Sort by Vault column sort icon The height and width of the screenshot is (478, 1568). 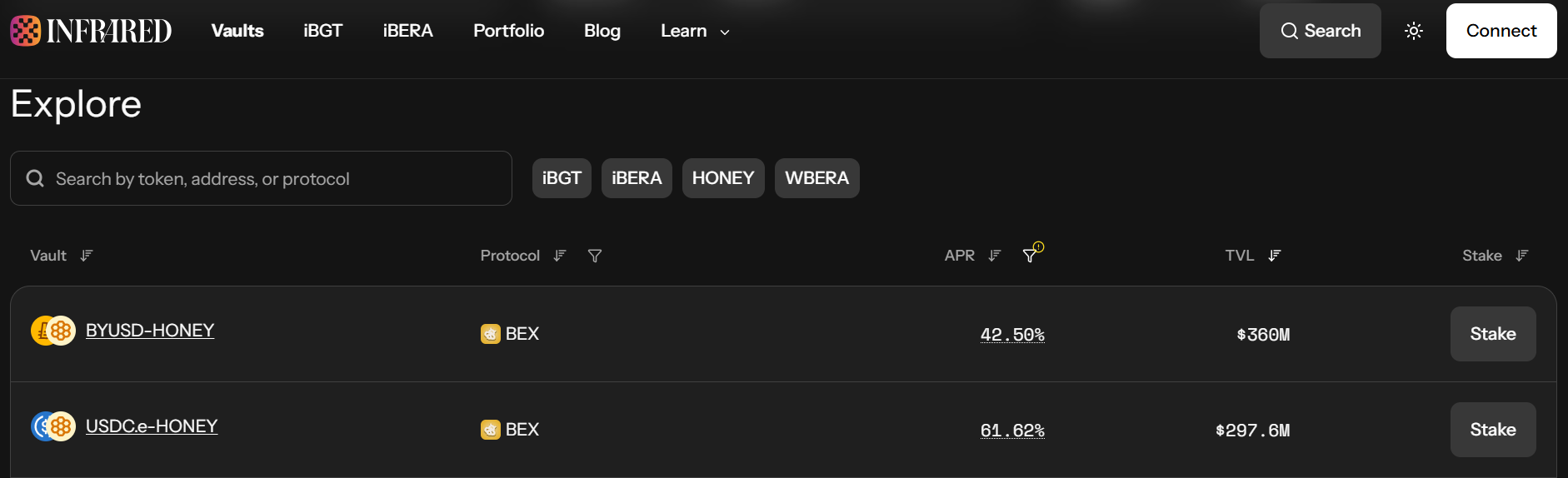click(x=87, y=256)
